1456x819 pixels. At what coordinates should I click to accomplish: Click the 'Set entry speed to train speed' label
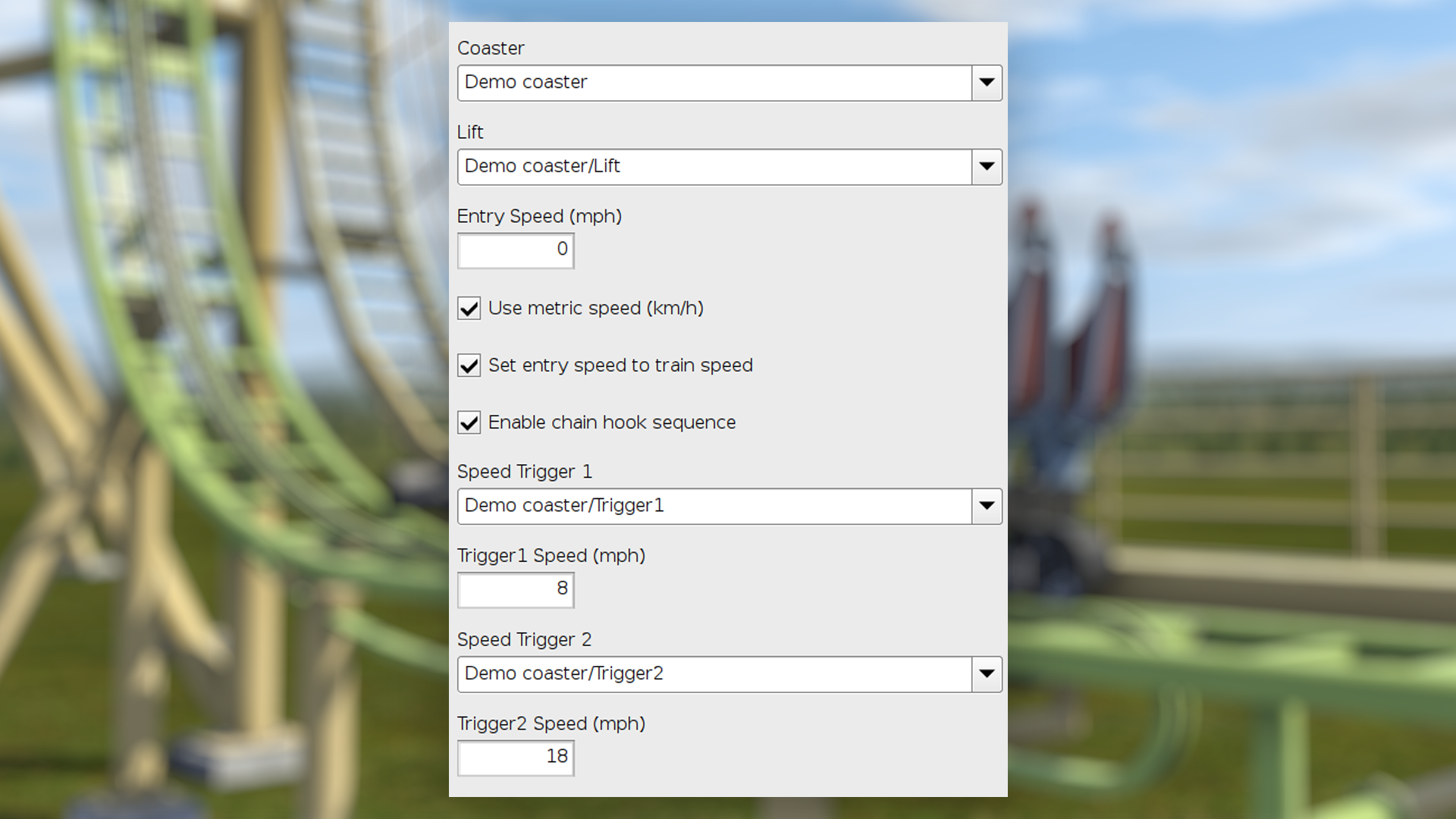point(620,366)
